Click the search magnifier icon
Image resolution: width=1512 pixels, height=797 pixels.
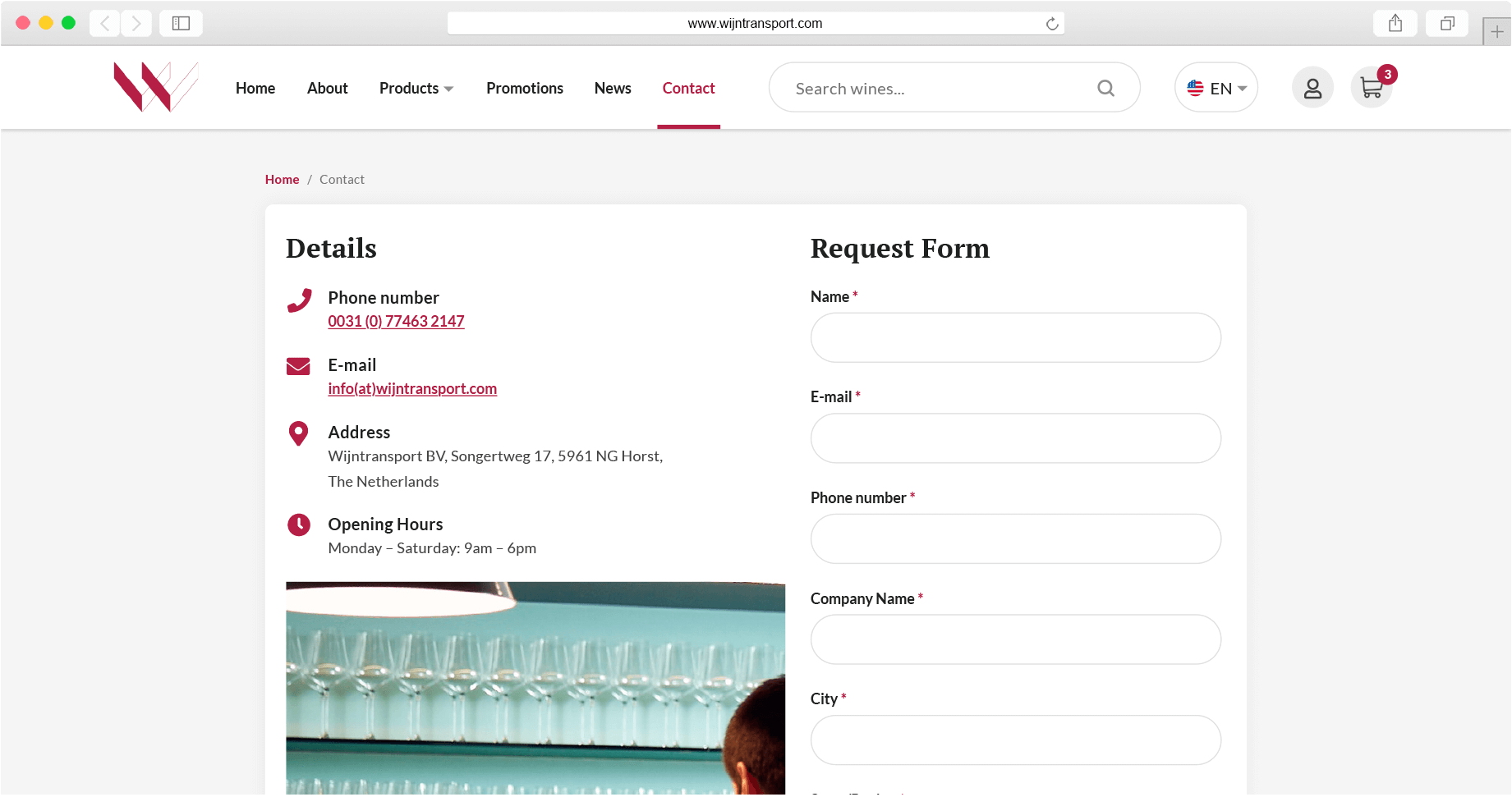(1105, 88)
